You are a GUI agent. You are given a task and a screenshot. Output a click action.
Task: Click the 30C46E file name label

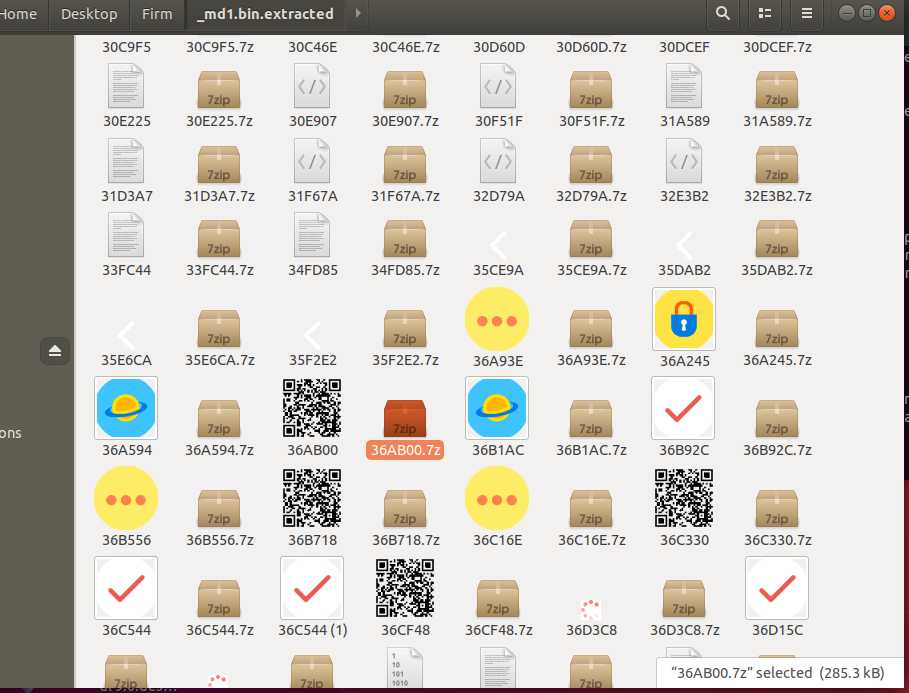pyautogui.click(x=312, y=47)
